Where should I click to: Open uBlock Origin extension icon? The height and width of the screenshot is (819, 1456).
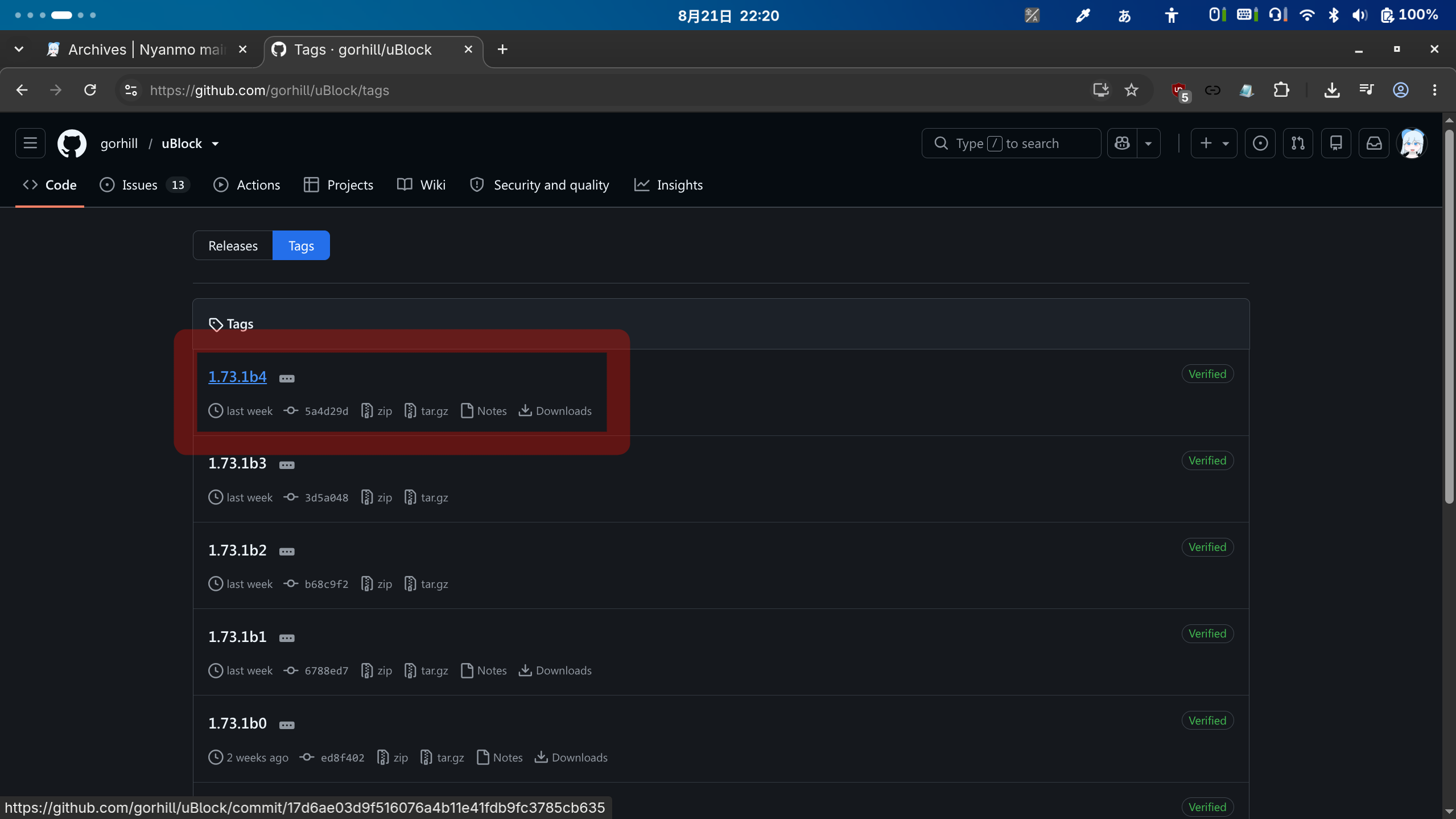(x=1180, y=91)
